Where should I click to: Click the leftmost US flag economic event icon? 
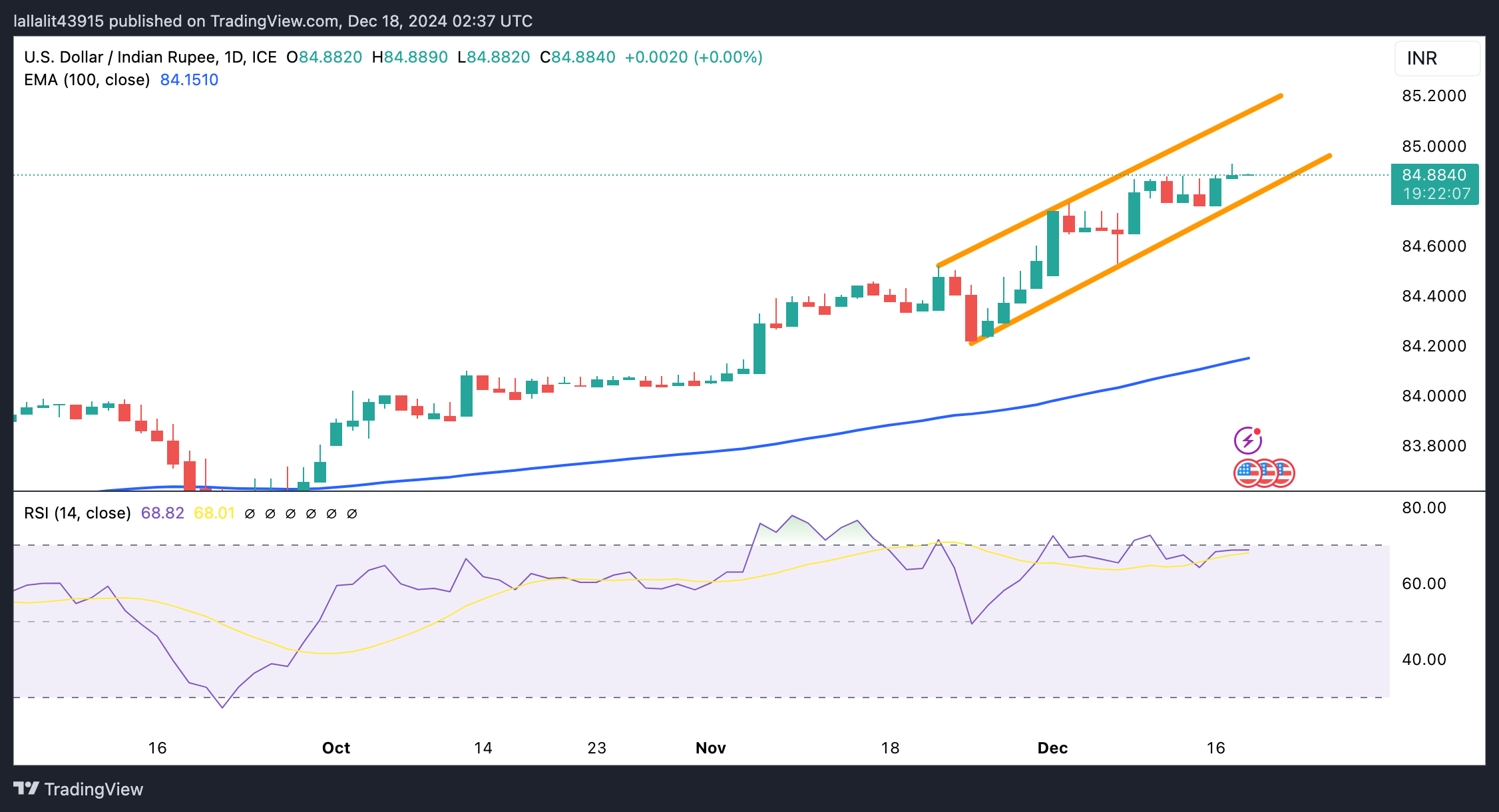(x=1246, y=473)
